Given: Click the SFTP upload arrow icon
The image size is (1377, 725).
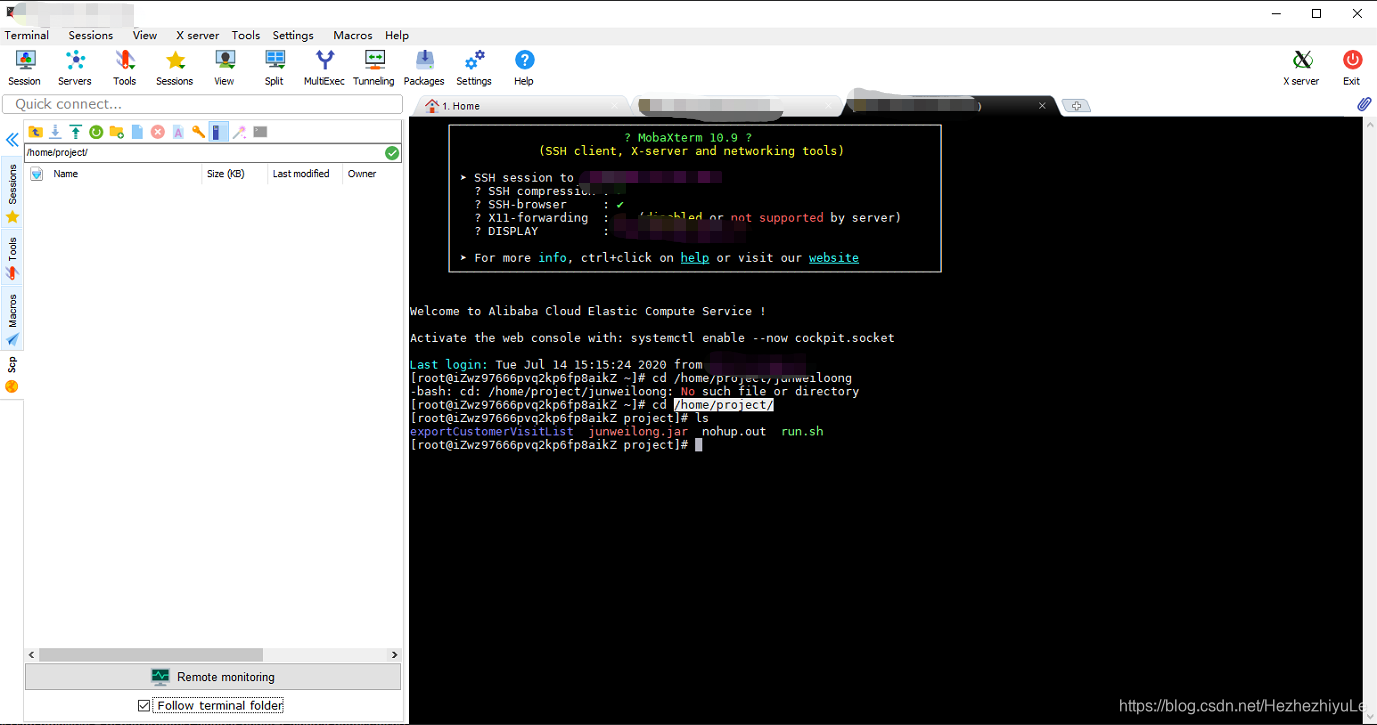Looking at the screenshot, I should pos(75,132).
